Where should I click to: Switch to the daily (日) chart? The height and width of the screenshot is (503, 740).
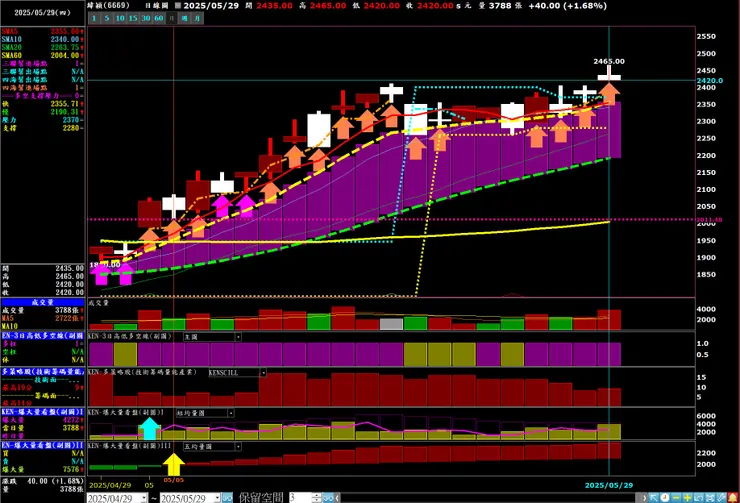point(172,18)
